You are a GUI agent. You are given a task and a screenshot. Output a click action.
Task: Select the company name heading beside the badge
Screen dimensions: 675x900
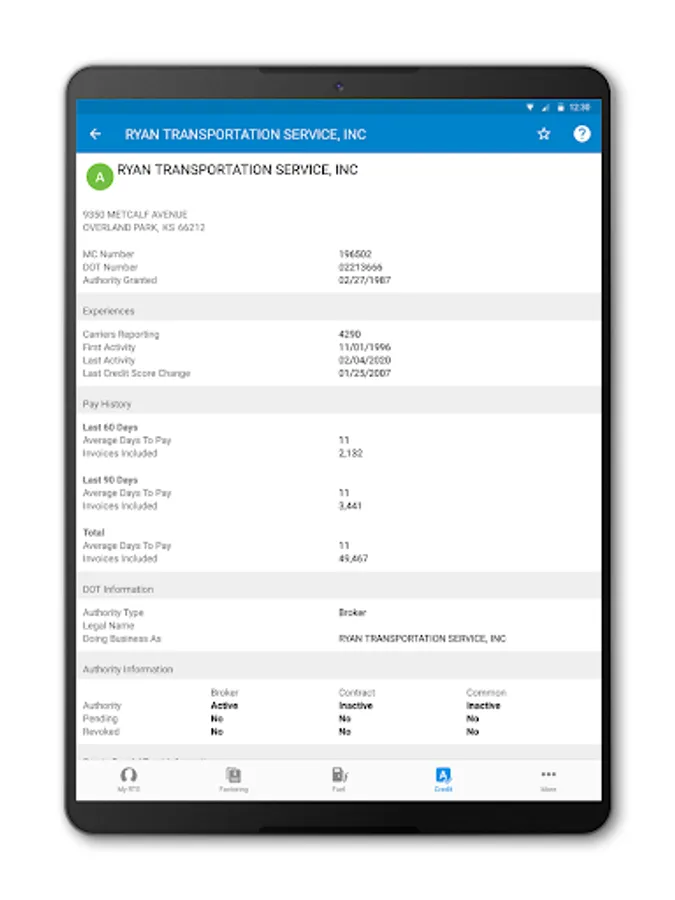(238, 170)
